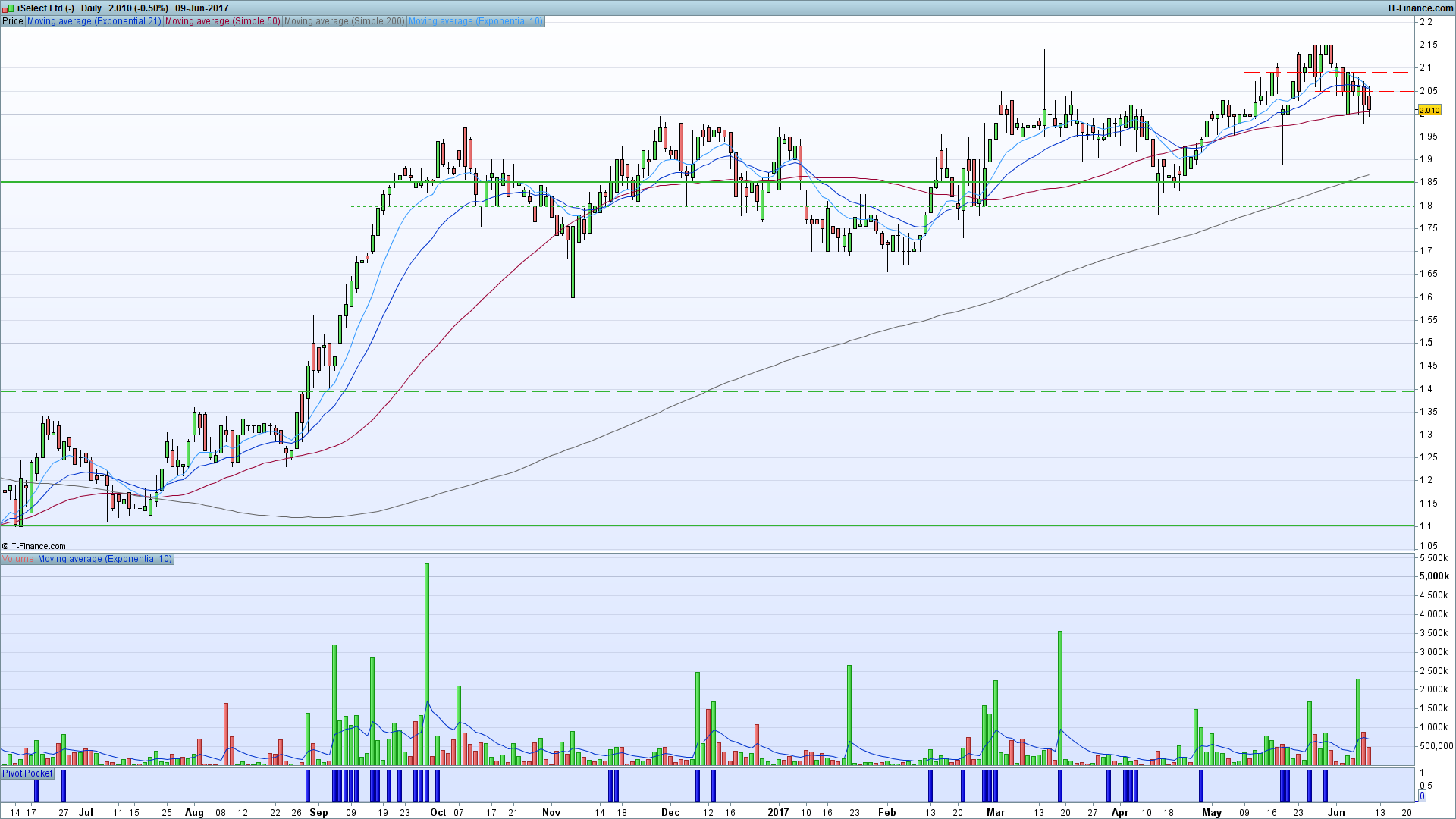Click the Daily timeframe text in title
1456x819 pixels.
tap(91, 8)
